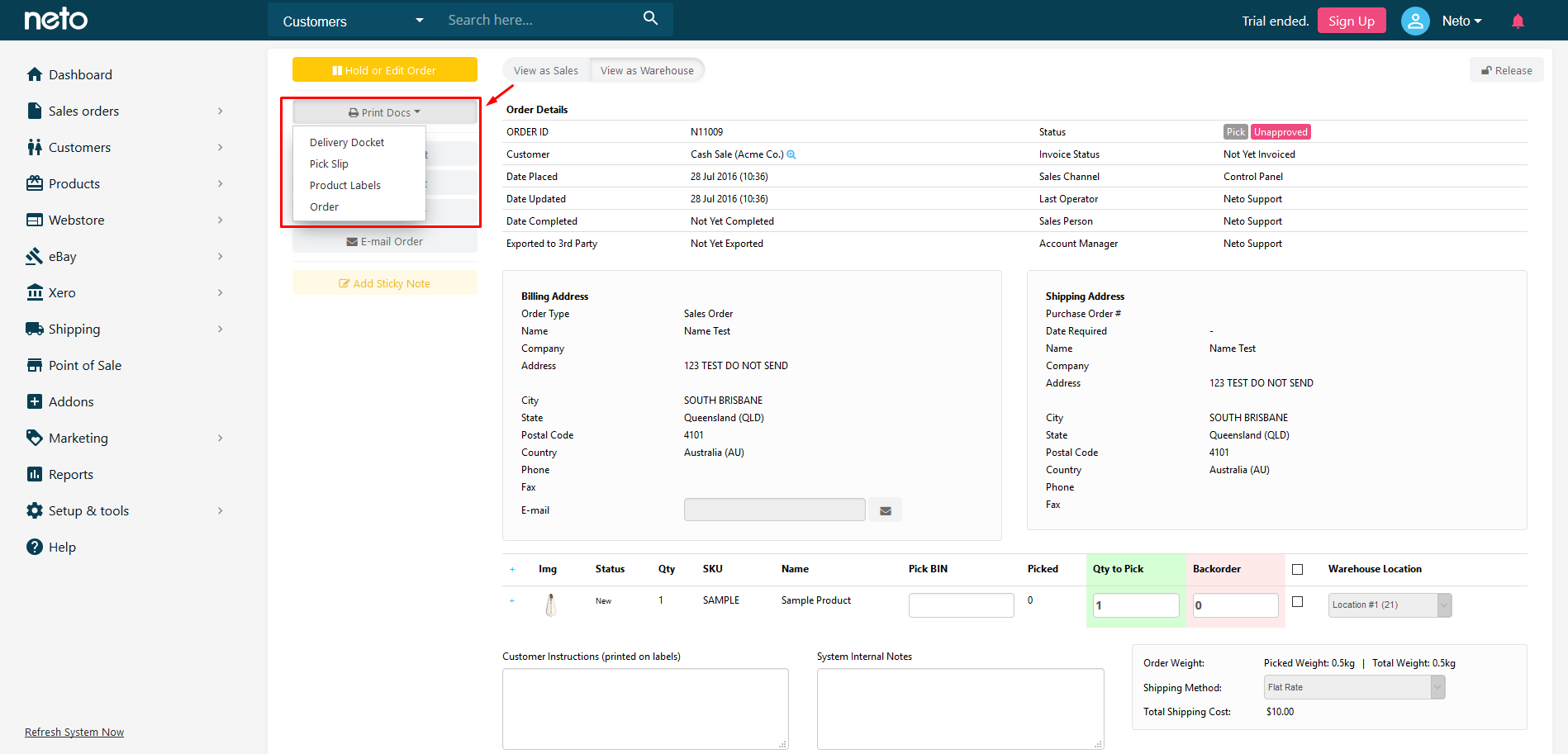Click the user avatar icon

point(1415,21)
